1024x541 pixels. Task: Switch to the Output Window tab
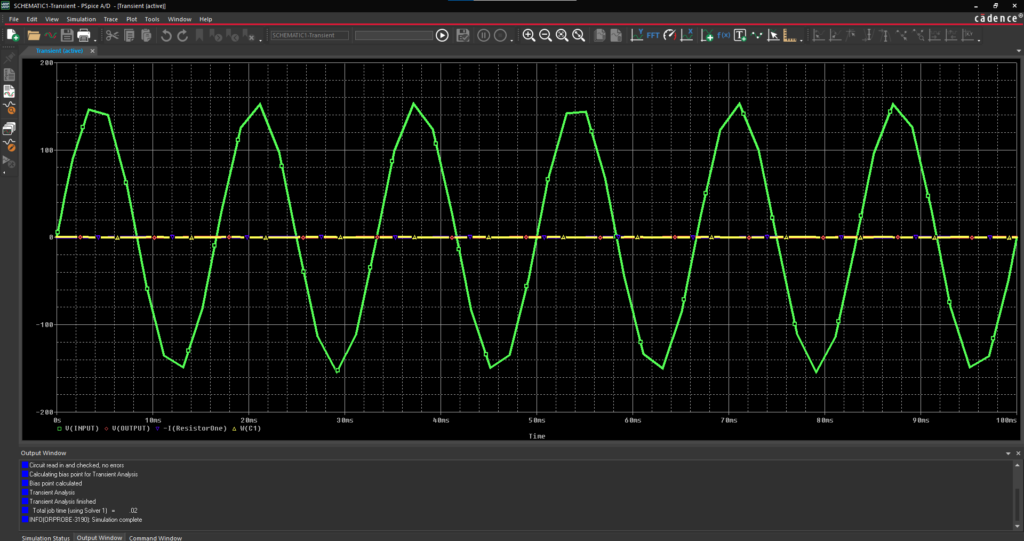tap(99, 538)
